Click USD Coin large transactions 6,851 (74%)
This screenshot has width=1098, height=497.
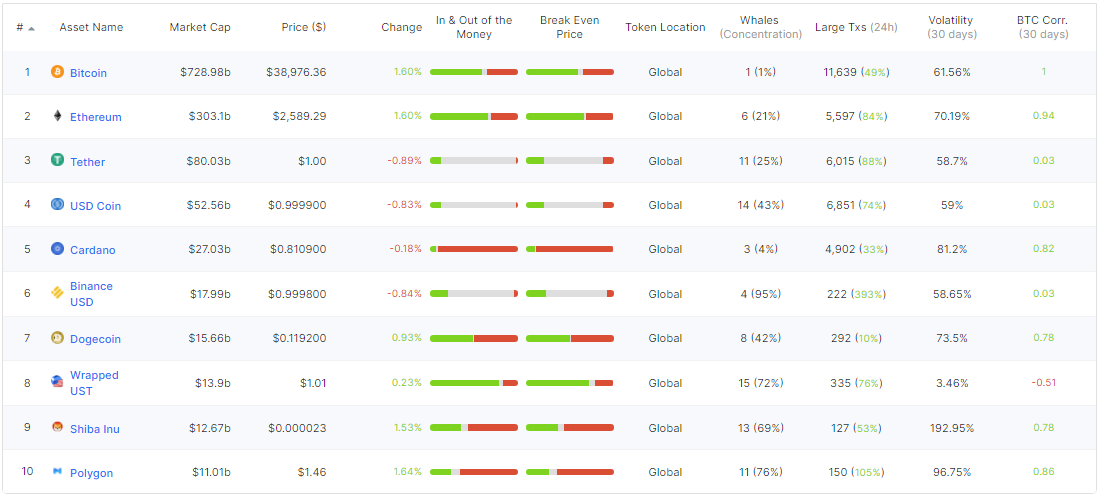[x=856, y=205]
